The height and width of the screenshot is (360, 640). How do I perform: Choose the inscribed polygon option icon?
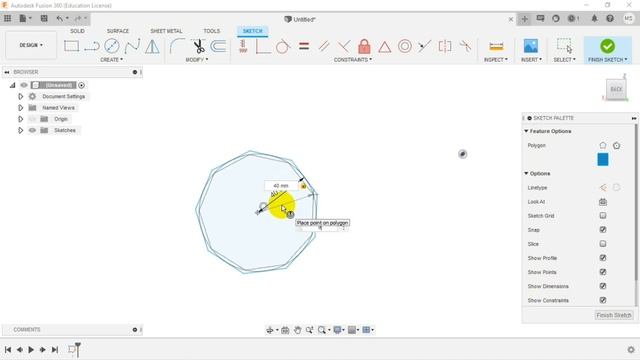[x=616, y=145]
